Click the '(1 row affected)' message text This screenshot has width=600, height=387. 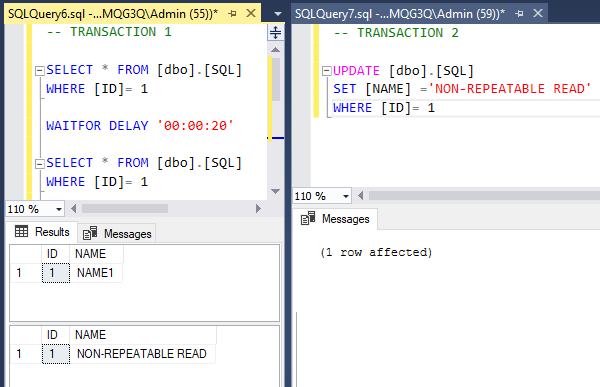point(377,252)
